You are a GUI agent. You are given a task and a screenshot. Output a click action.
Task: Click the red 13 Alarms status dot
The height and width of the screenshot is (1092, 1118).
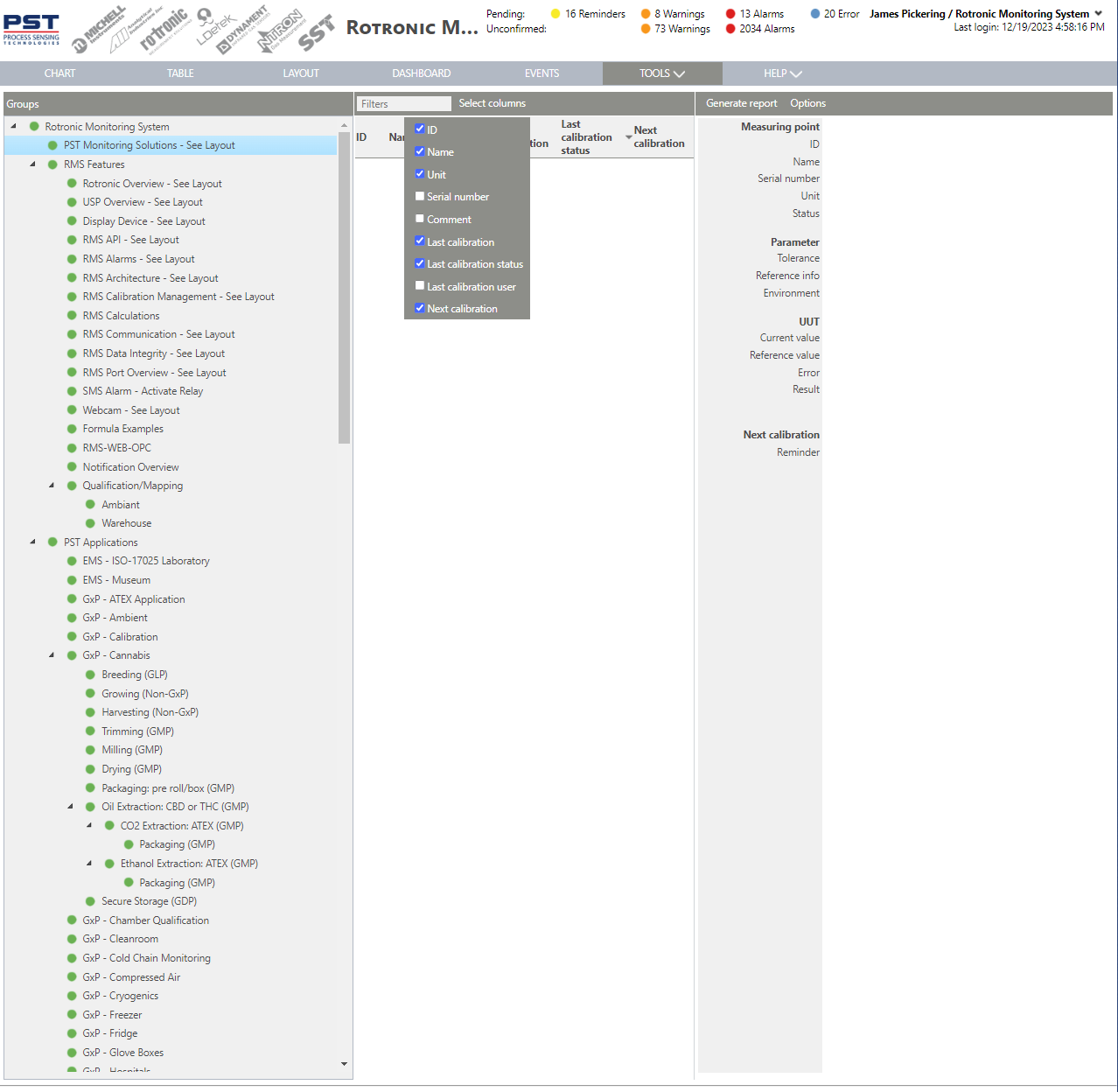pyautogui.click(x=730, y=14)
